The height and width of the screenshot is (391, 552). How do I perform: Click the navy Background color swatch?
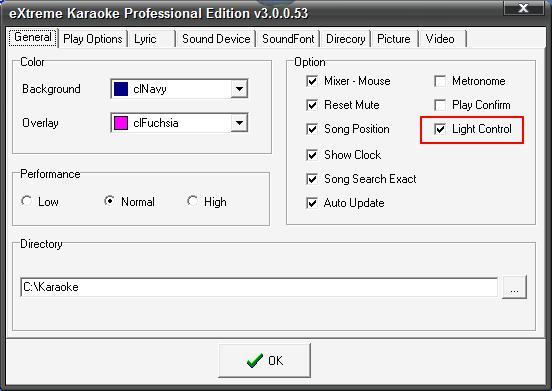point(121,89)
